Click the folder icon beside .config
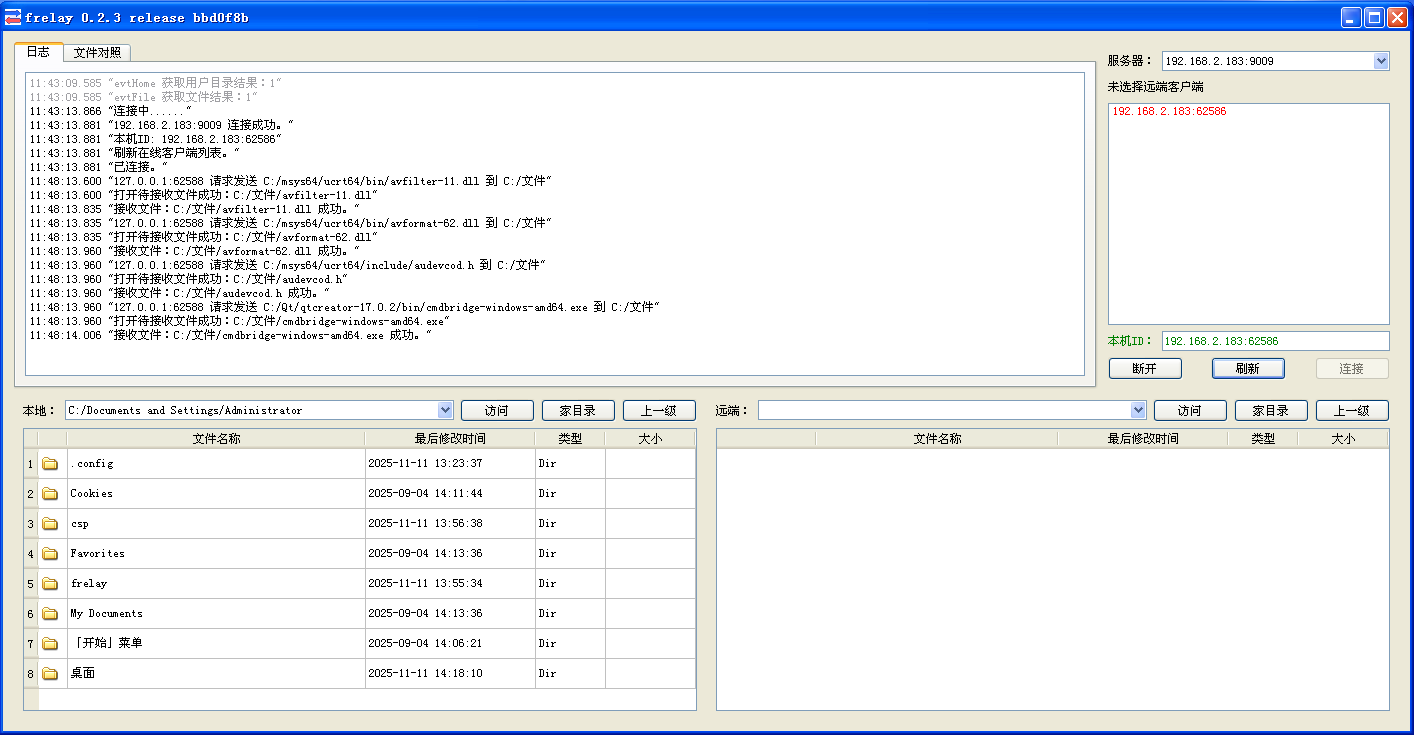1414x735 pixels. click(50, 464)
